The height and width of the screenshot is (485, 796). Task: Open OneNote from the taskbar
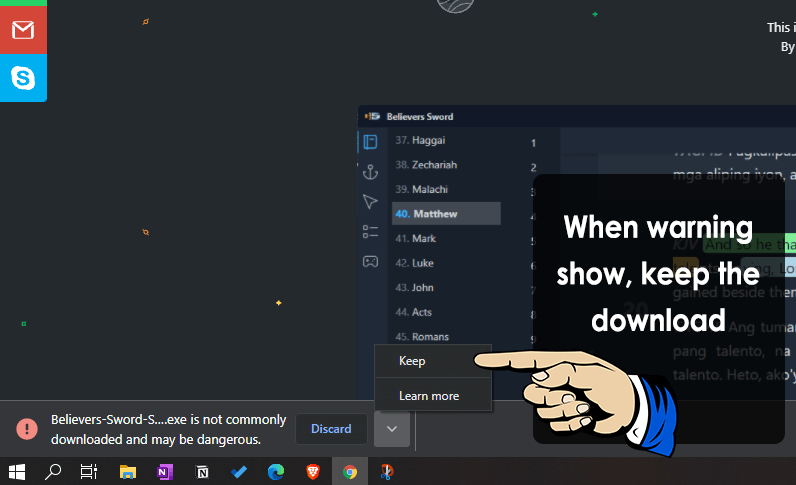coord(165,472)
